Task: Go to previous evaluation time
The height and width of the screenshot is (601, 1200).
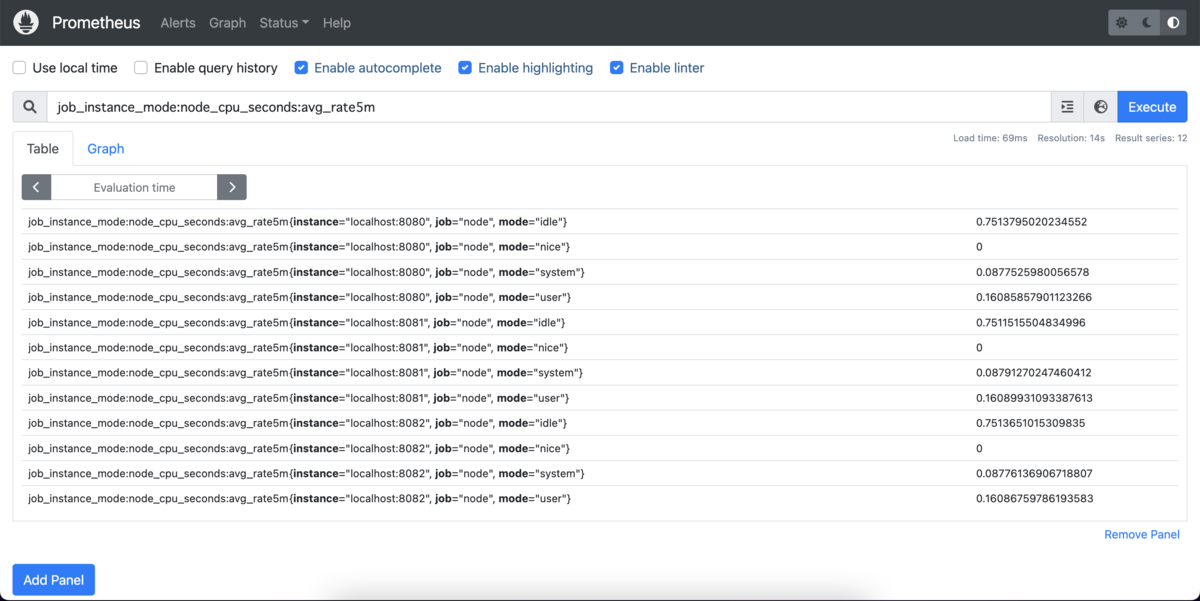Action: point(36,187)
